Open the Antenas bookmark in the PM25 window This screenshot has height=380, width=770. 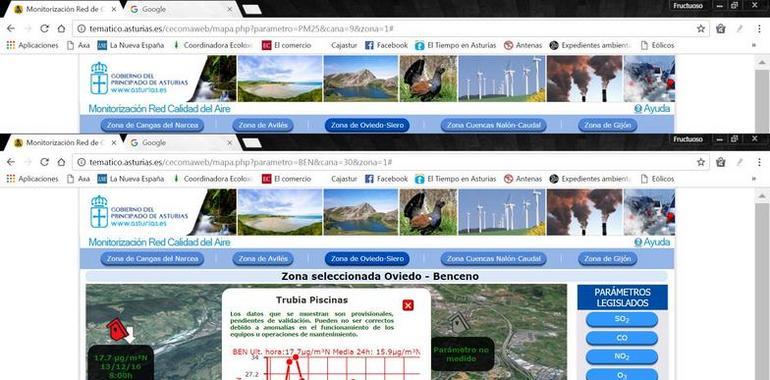point(523,45)
